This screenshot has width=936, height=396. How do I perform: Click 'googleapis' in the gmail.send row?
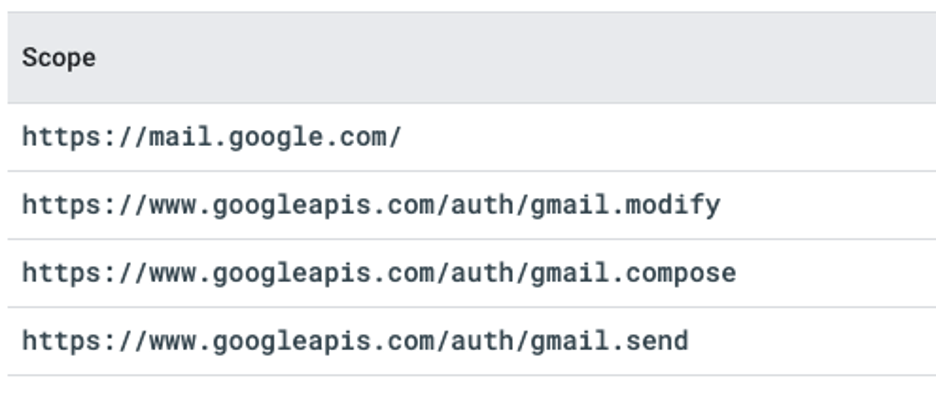tap(291, 342)
